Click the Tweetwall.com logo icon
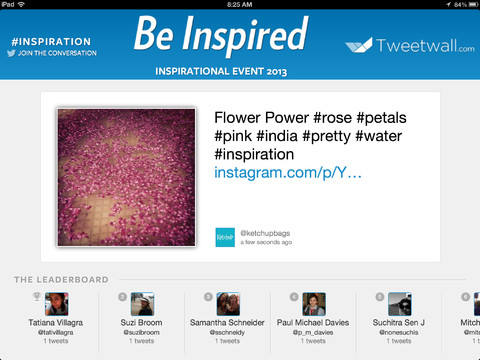Image resolution: width=480 pixels, height=360 pixels. coord(359,45)
